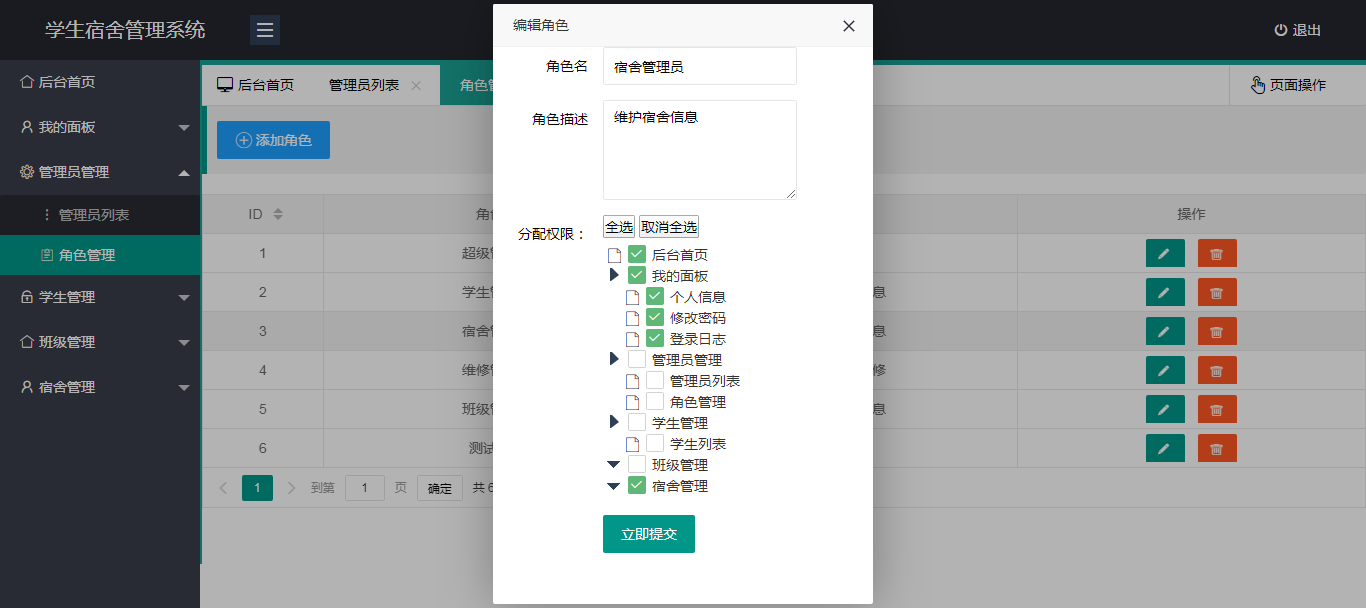Click the edit pencil icon for role ID 3
Image resolution: width=1366 pixels, height=608 pixels.
(1164, 331)
